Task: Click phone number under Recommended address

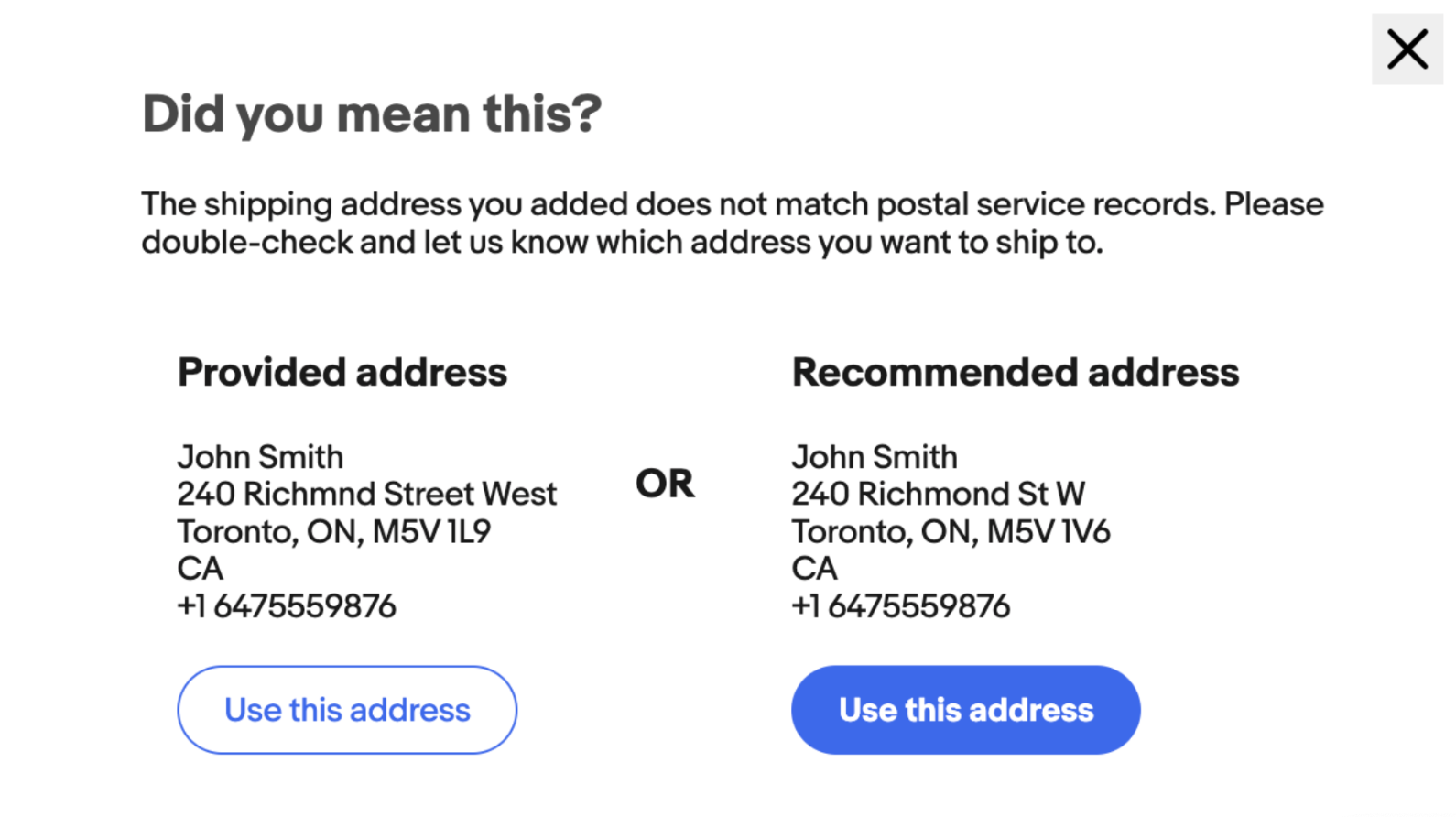Action: pyautogui.click(x=901, y=606)
